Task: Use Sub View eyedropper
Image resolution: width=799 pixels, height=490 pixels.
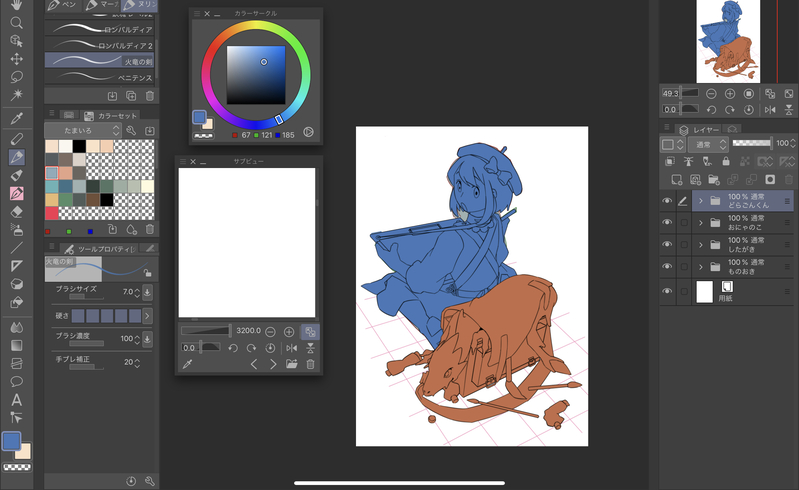Action: (188, 364)
